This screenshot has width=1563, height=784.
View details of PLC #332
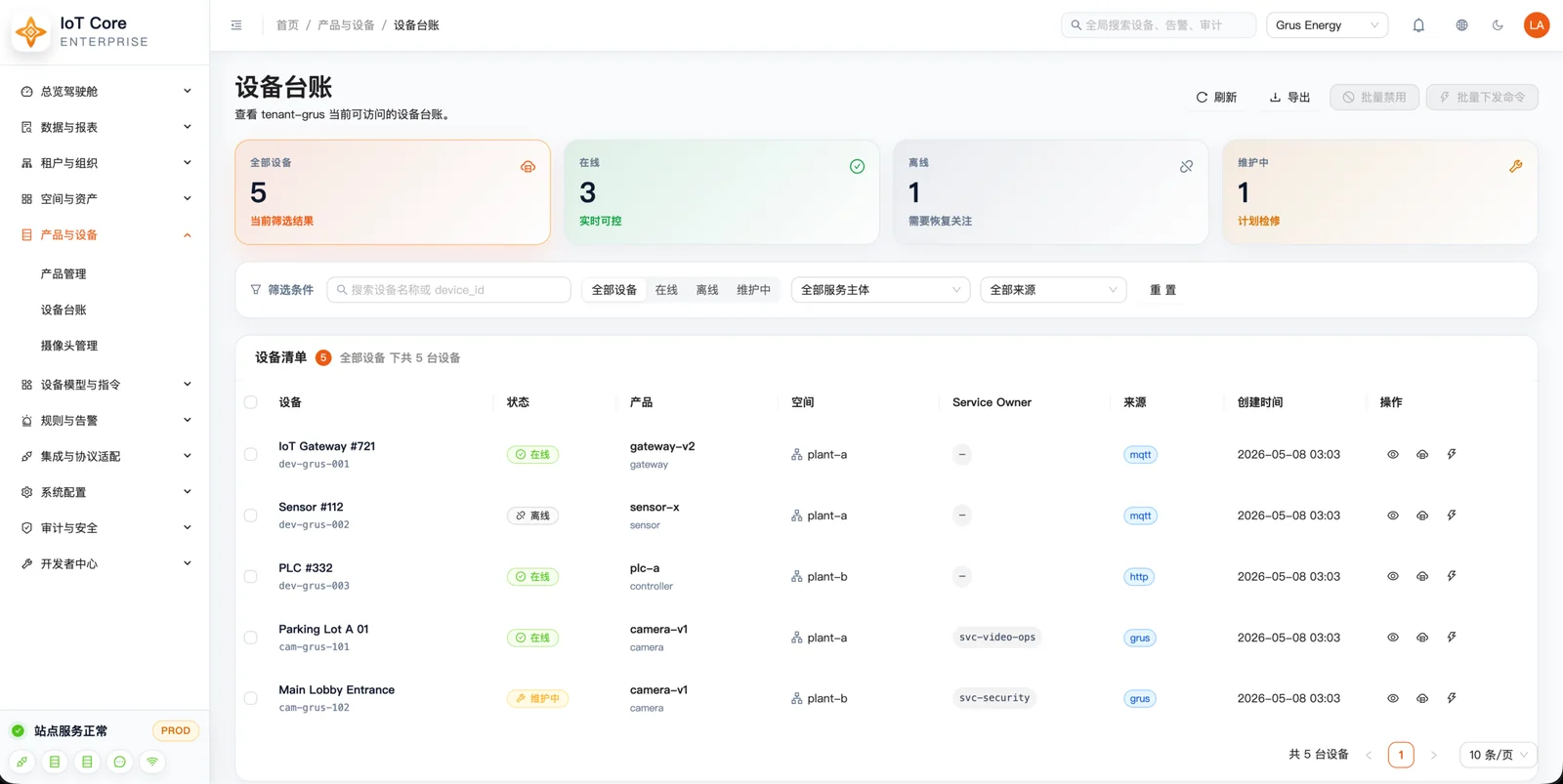(x=1393, y=577)
